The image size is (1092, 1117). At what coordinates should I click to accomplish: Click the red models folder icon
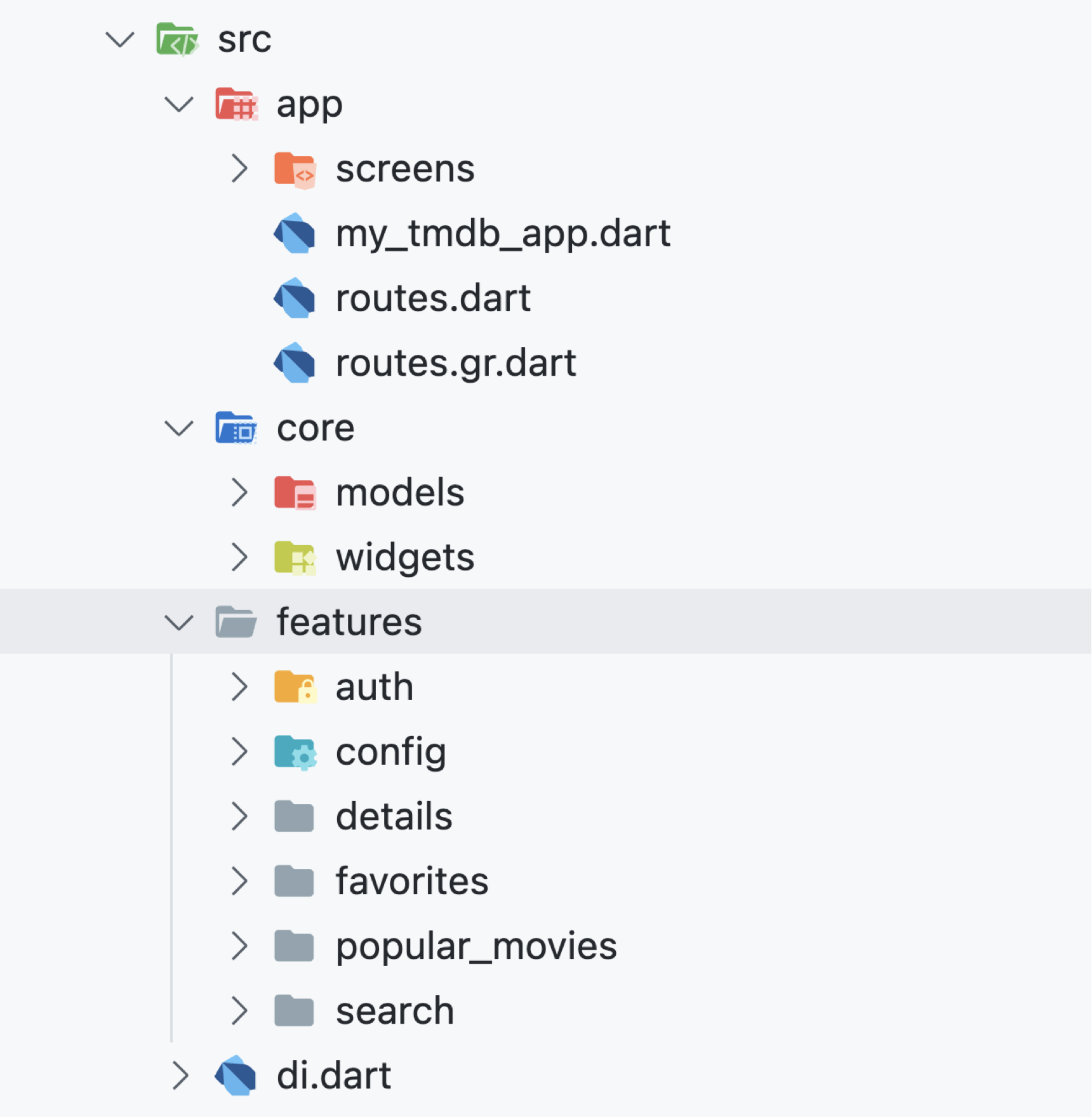295,492
